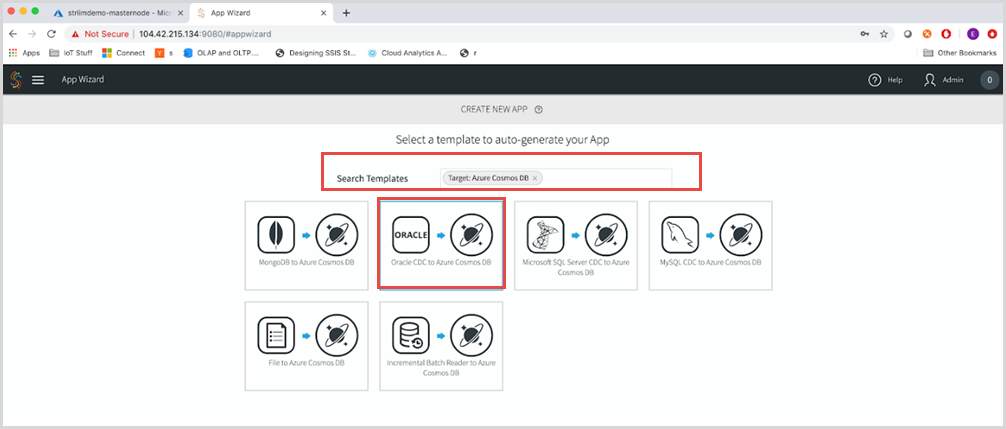Viewport: 1006px width, 429px height.
Task: Click the Cosmos DB planet icon in the File card
Action: coord(337,335)
